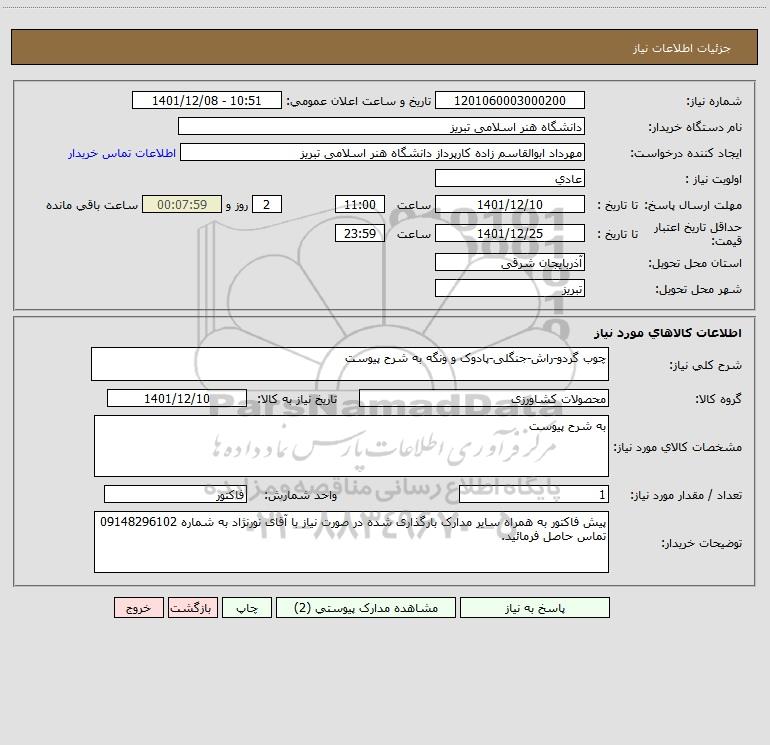Click the buyer name field دانشگاه هنر اسلامی تبریز

[381, 126]
